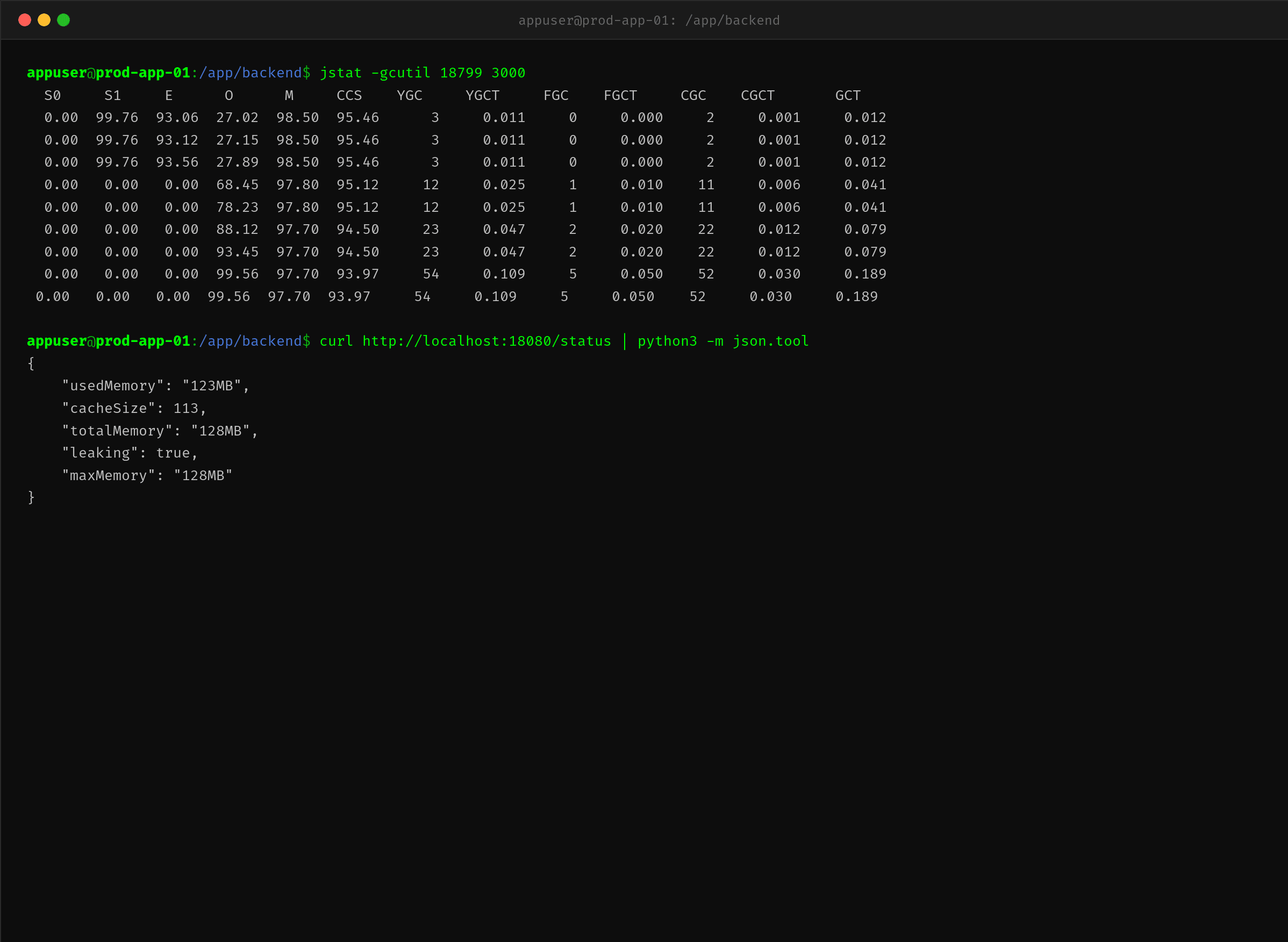Click the Old gen value 27.15

pos(237,140)
